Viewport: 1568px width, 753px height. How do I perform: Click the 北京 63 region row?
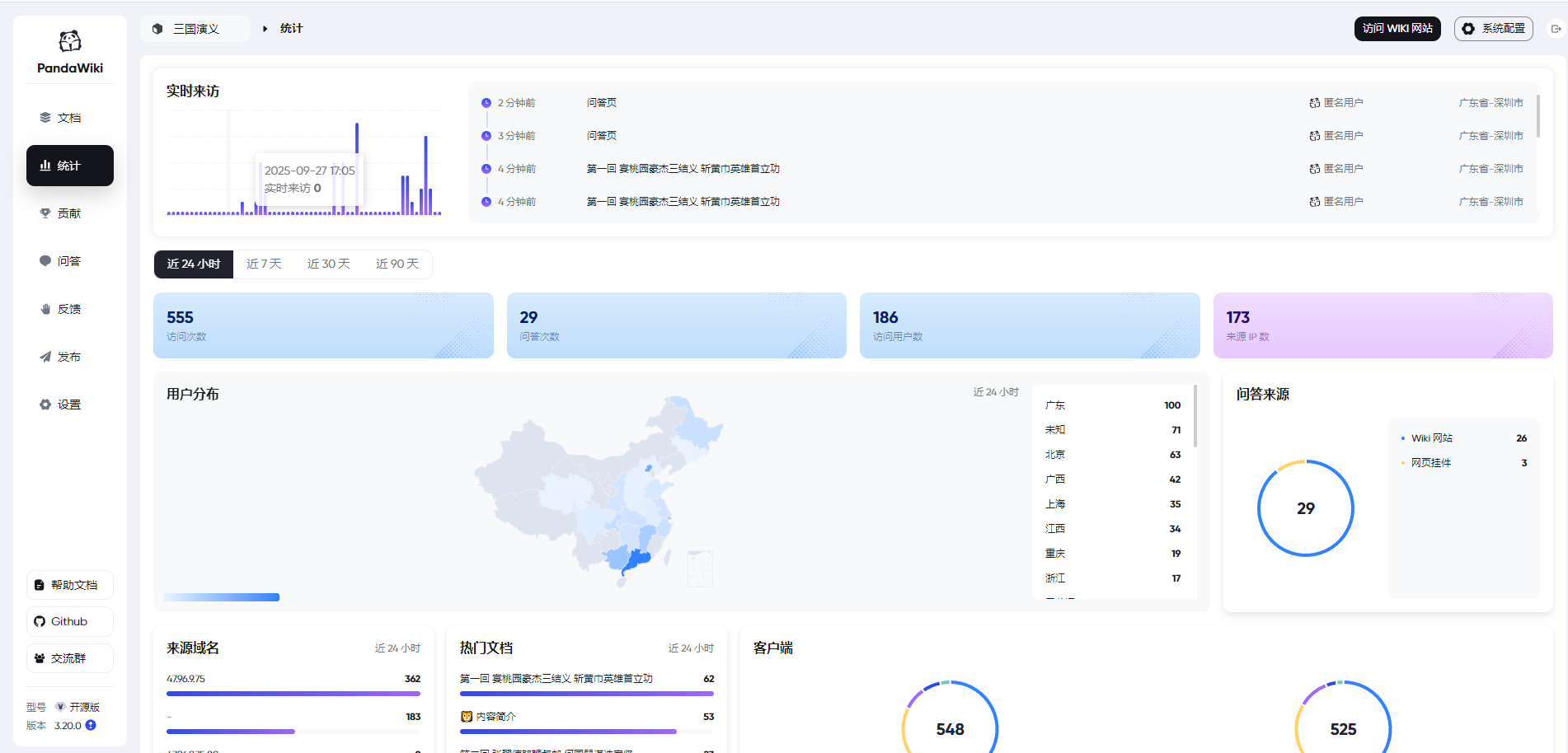coord(1112,455)
